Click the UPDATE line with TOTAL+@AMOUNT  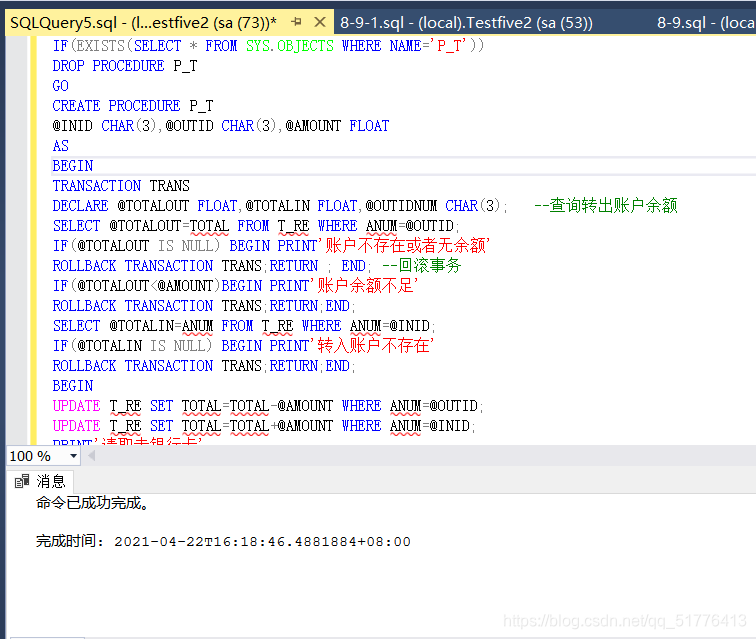pyautogui.click(x=264, y=426)
